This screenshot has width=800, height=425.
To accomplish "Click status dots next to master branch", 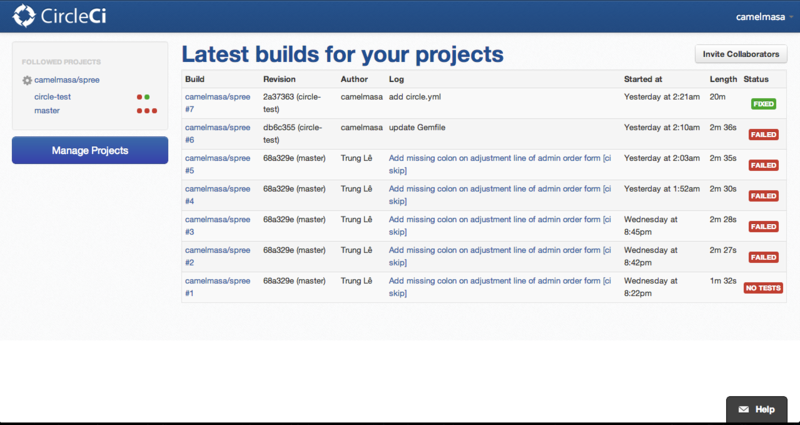I will pos(147,111).
